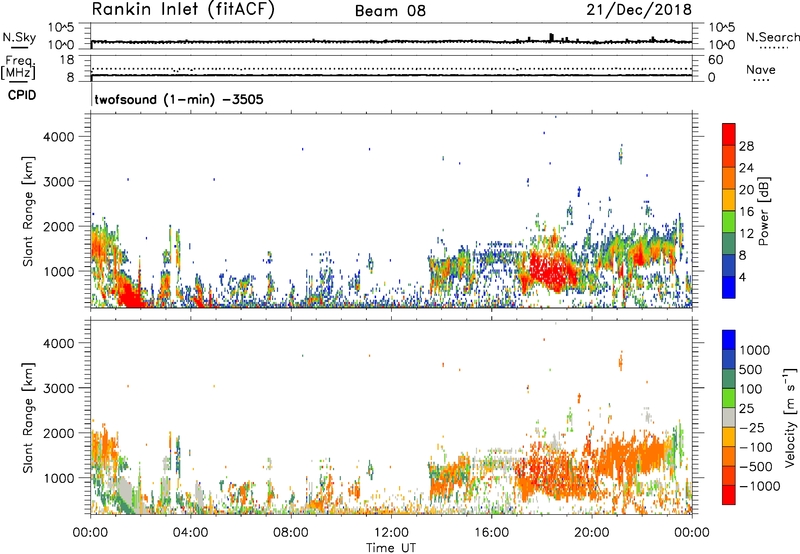Click the "20" power colorbar value
The width and height of the screenshot is (800, 554).
746,190
